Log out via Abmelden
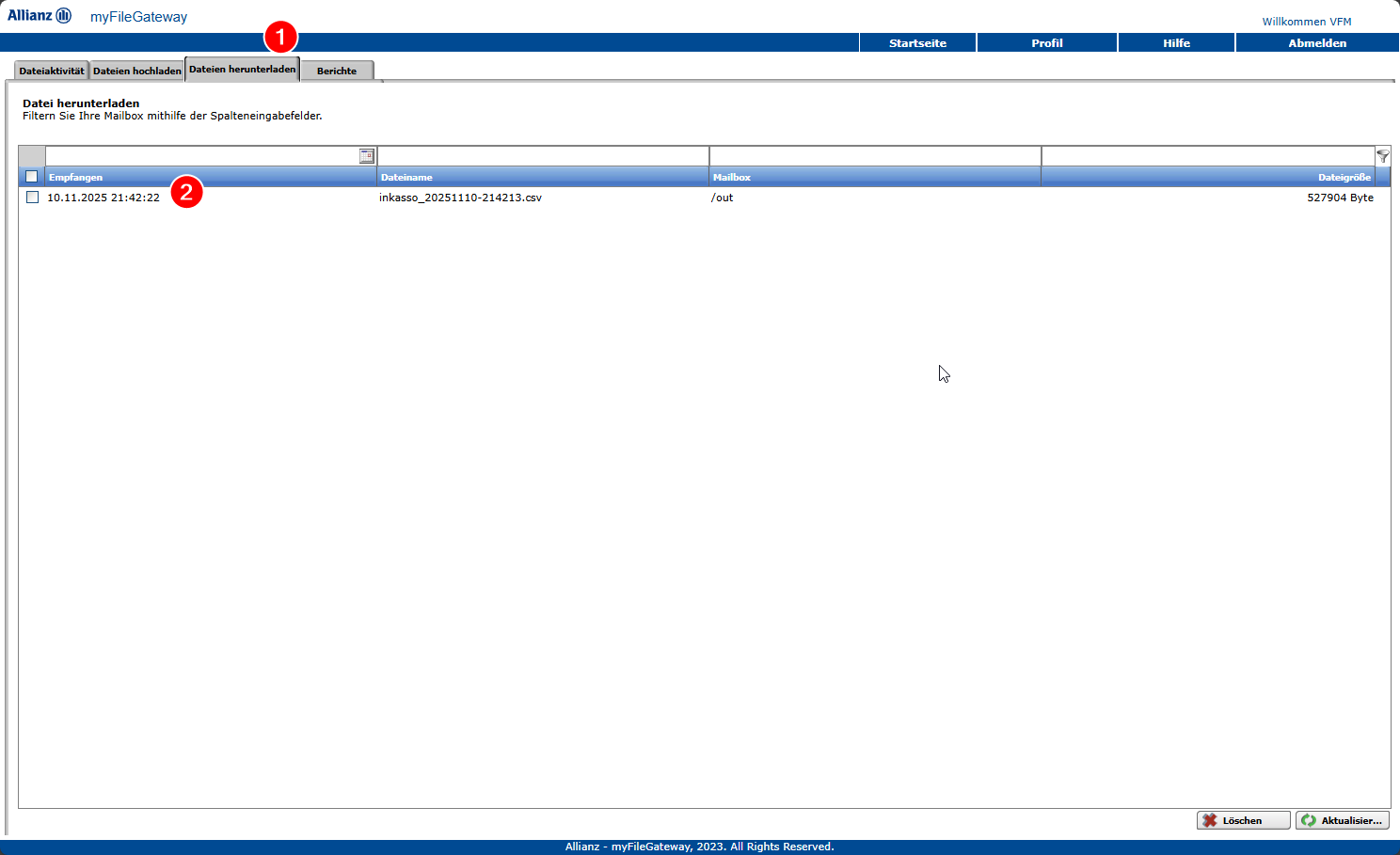 pyautogui.click(x=1316, y=43)
